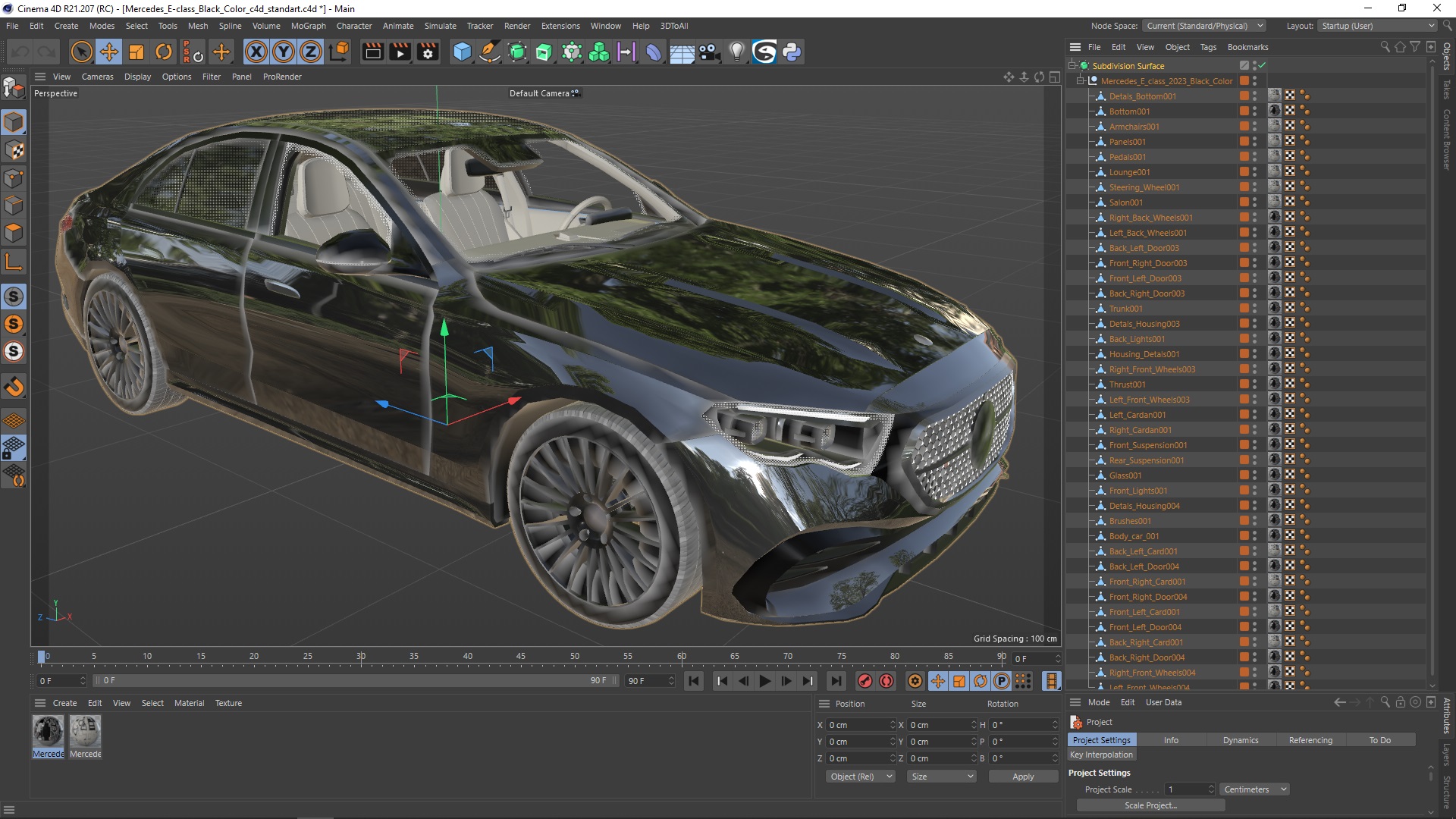Image resolution: width=1456 pixels, height=819 pixels.
Task: Add Extrude generator icon
Action: (544, 52)
